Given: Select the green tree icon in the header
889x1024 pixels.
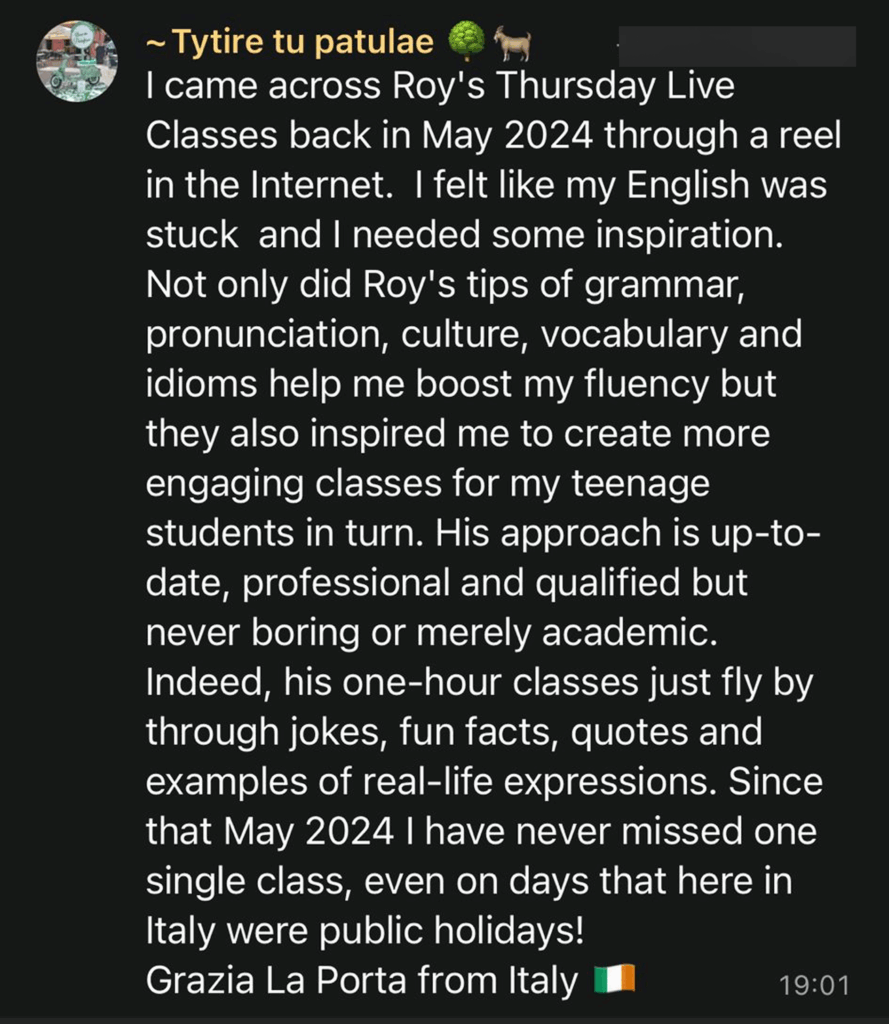Looking at the screenshot, I should pyautogui.click(x=466, y=42).
